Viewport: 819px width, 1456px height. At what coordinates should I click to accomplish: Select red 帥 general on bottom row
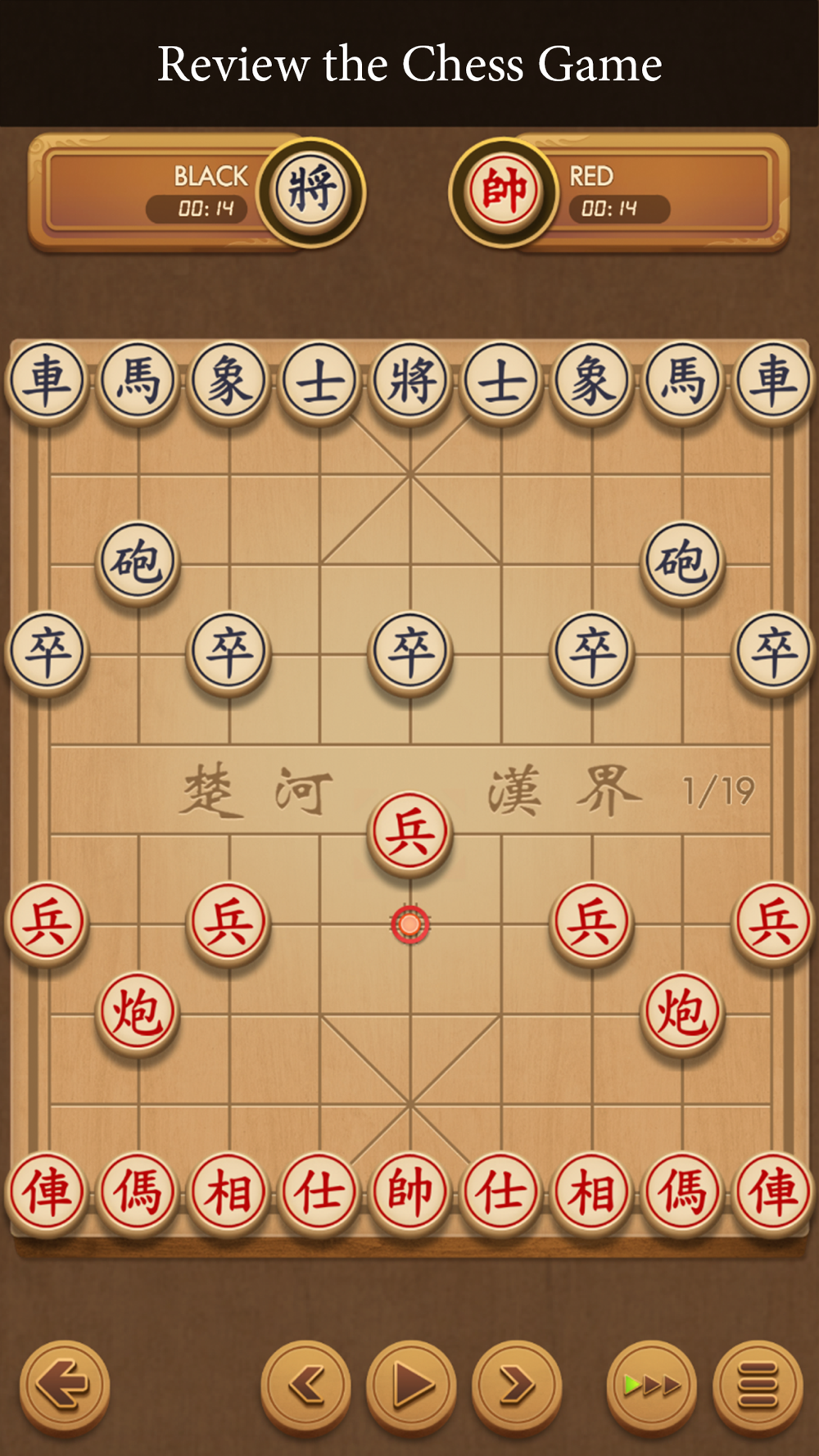(410, 1194)
